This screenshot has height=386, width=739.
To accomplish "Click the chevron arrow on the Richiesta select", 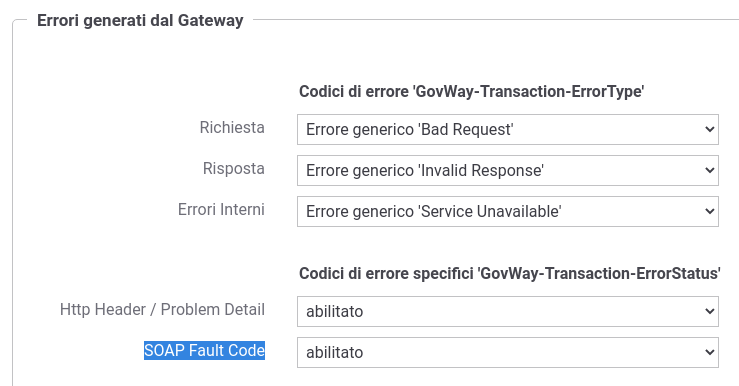I will coord(709,129).
